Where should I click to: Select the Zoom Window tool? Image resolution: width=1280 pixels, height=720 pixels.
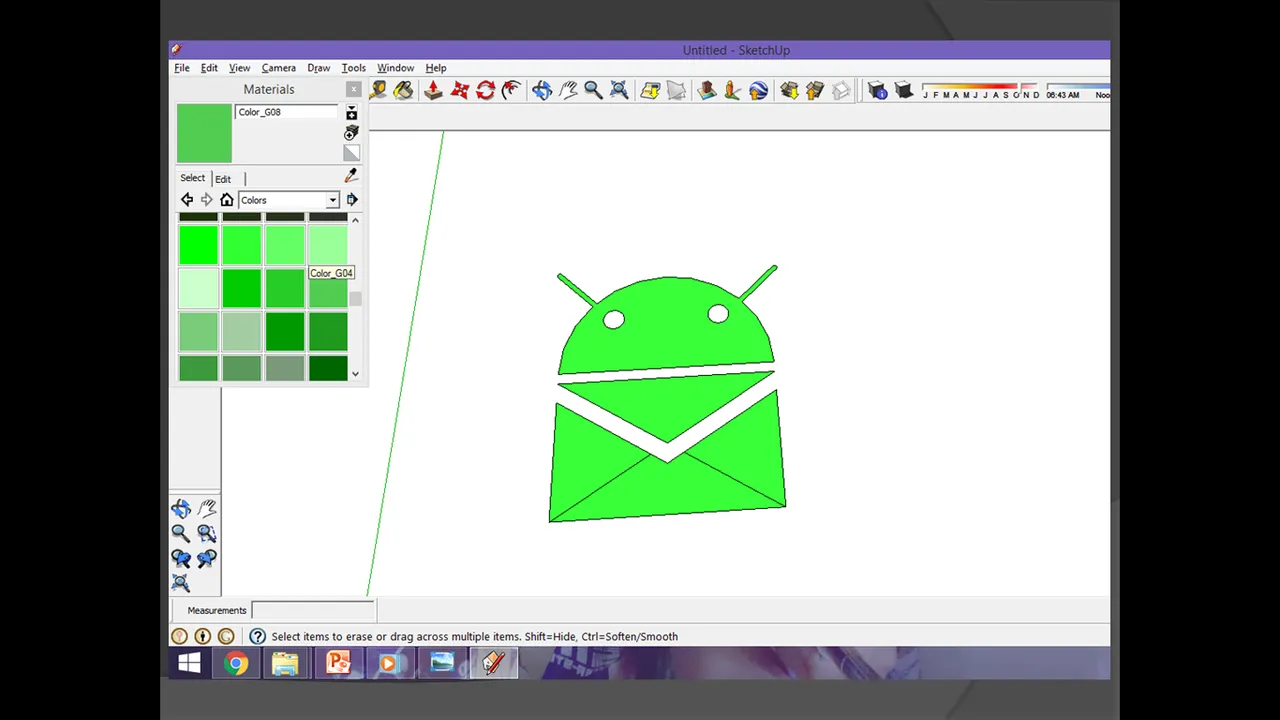coord(206,534)
